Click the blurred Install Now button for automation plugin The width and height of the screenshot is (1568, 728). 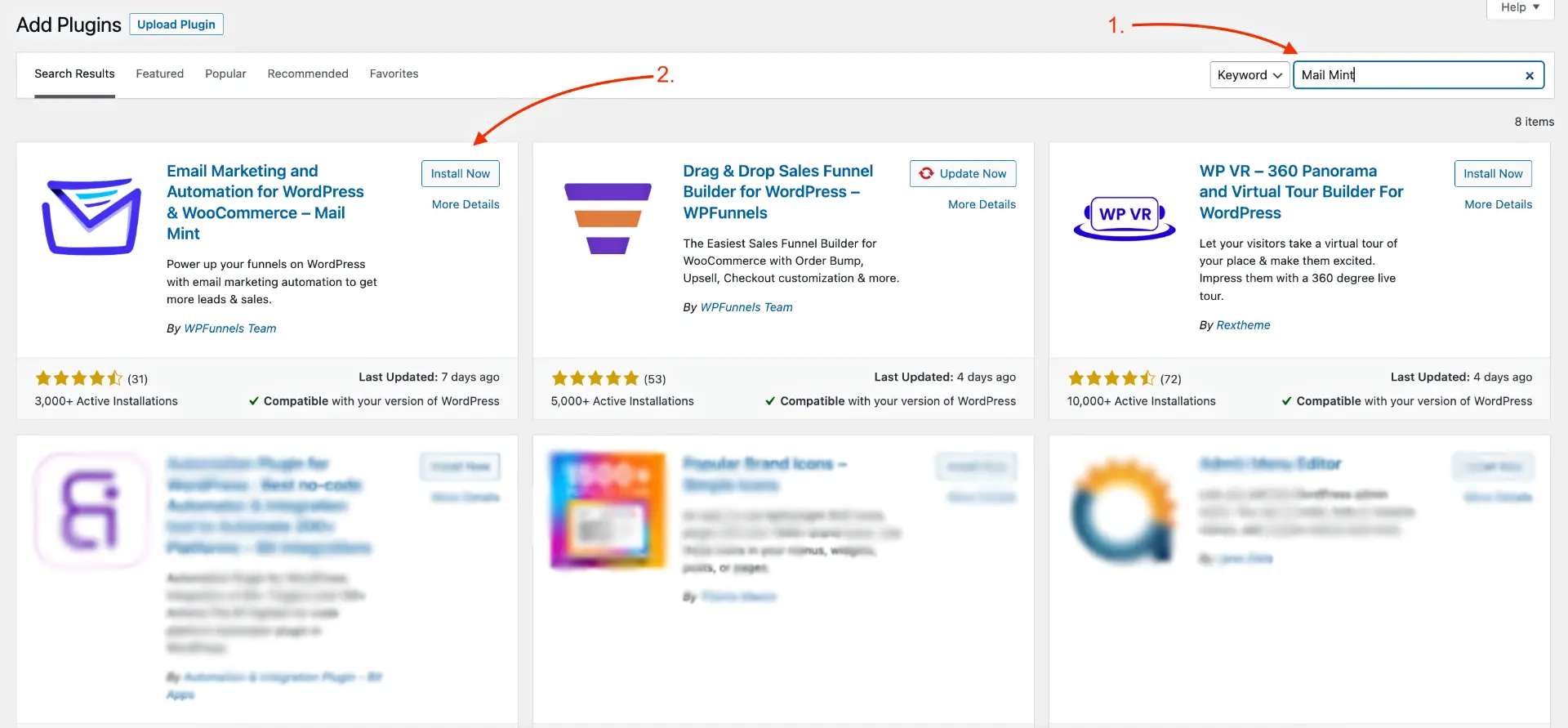point(461,467)
